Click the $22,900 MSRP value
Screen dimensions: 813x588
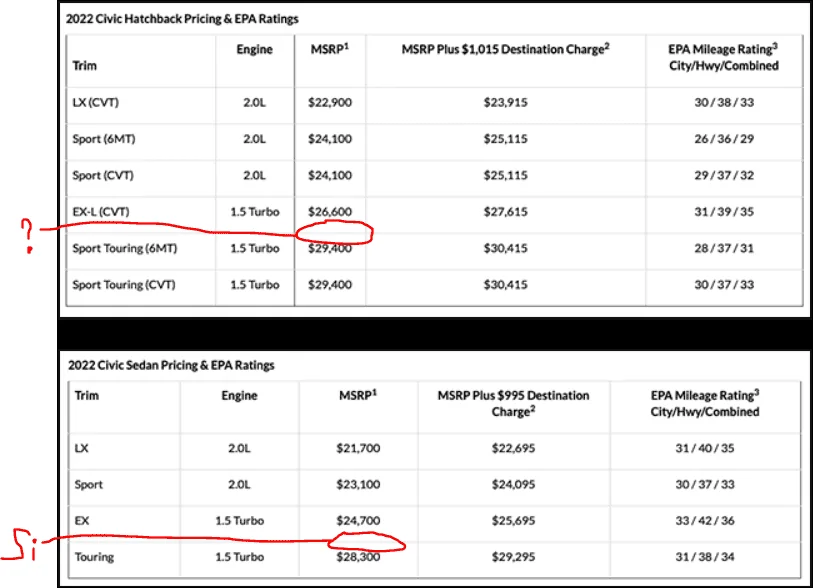[331, 102]
